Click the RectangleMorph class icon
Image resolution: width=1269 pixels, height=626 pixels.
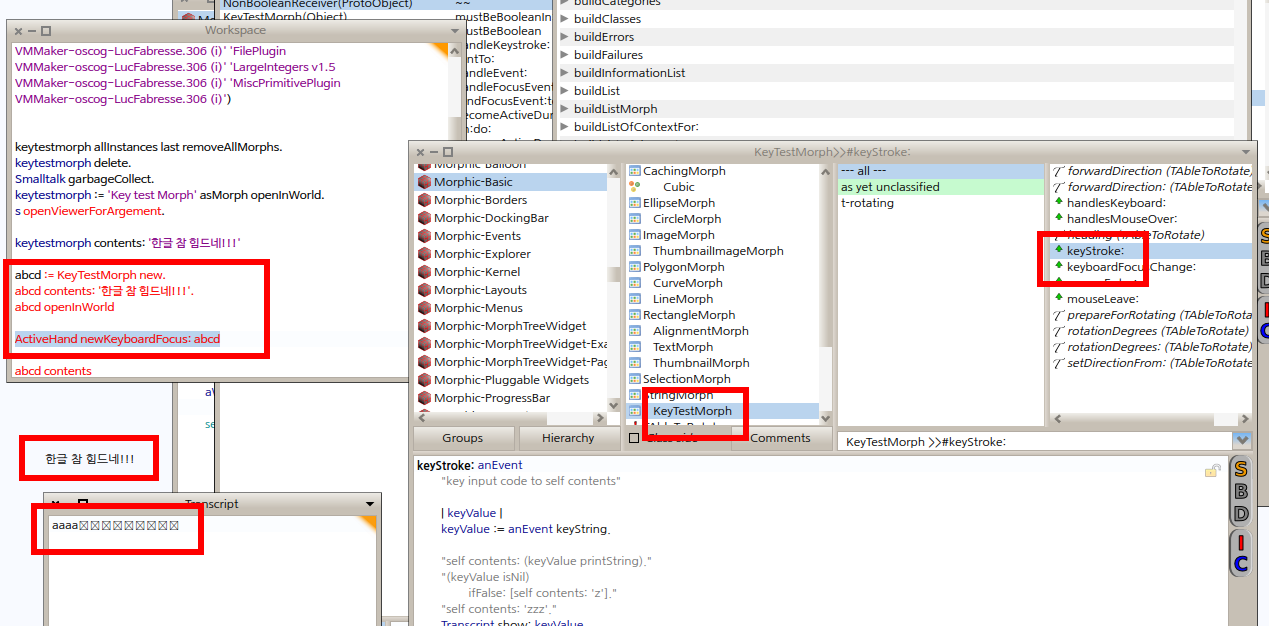pos(634,315)
